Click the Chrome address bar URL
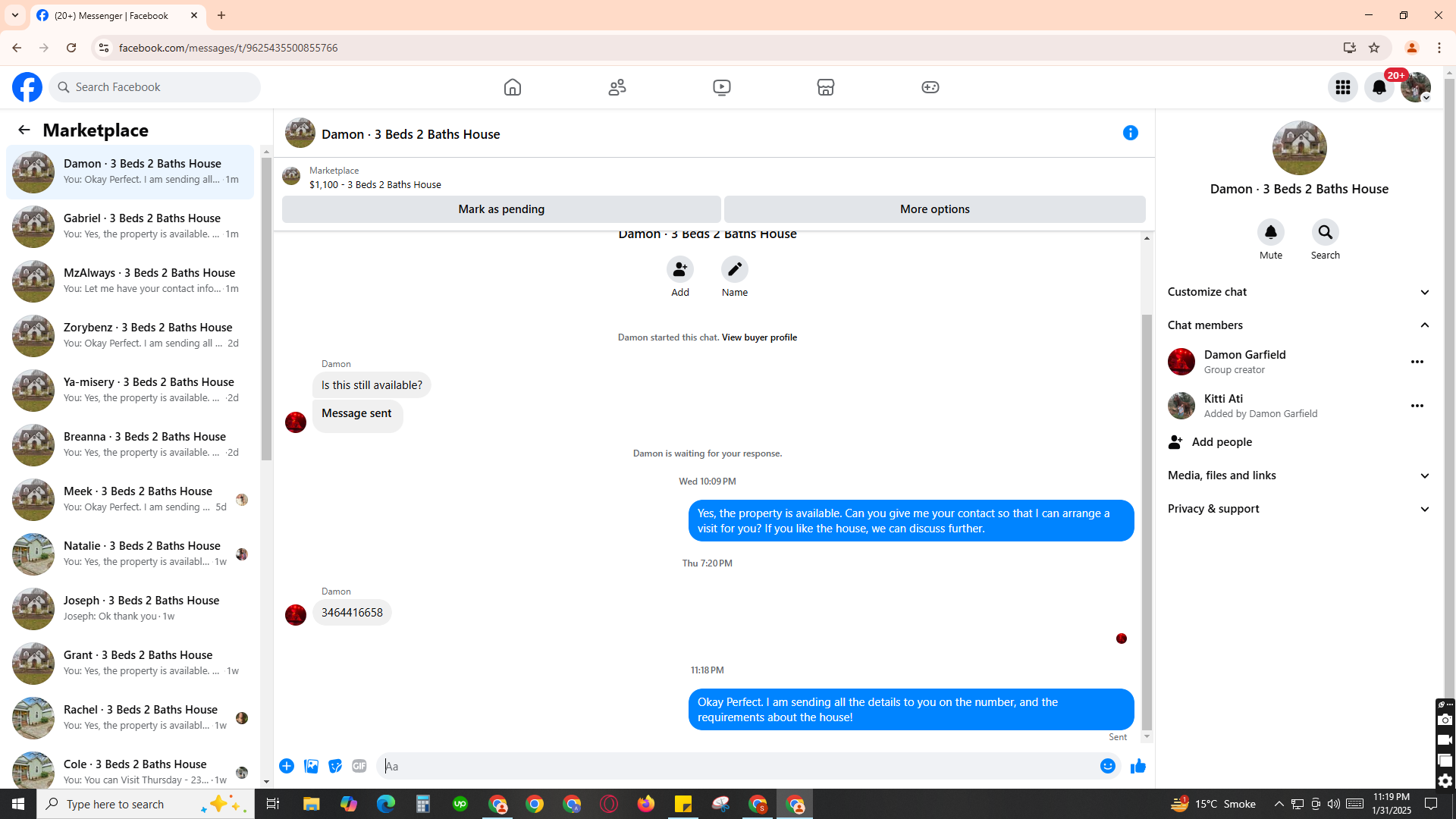 (228, 48)
